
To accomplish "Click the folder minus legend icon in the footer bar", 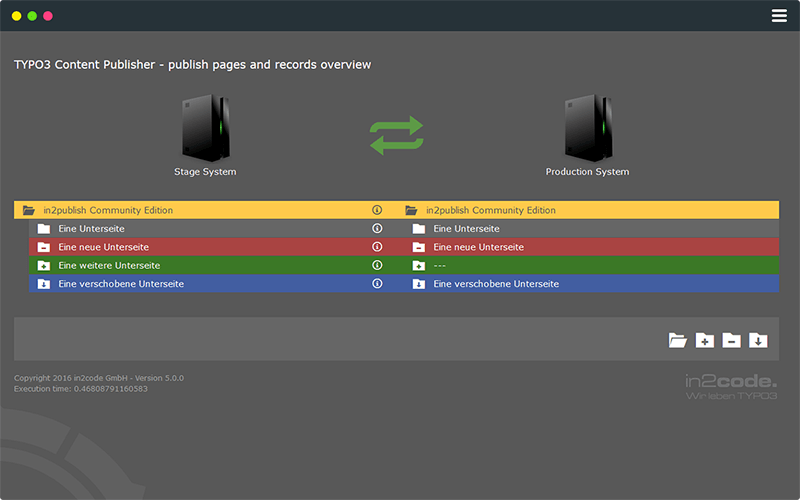I will point(731,340).
